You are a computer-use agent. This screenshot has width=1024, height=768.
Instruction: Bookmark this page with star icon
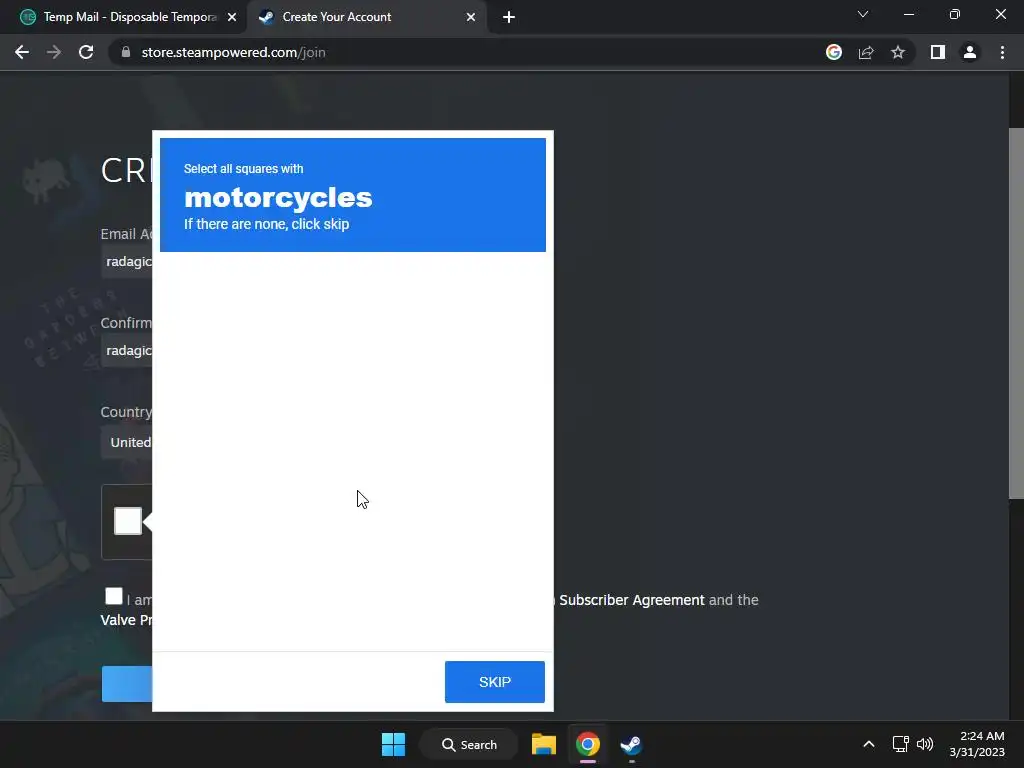click(898, 52)
